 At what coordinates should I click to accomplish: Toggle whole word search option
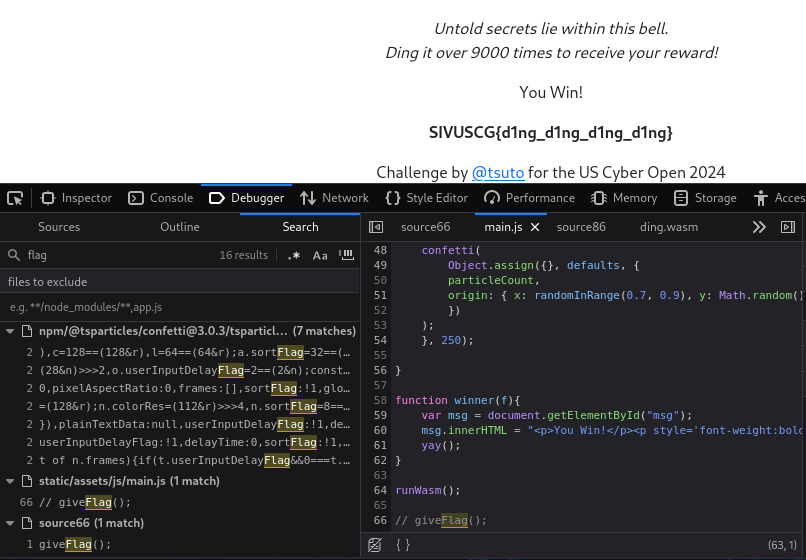coord(346,256)
